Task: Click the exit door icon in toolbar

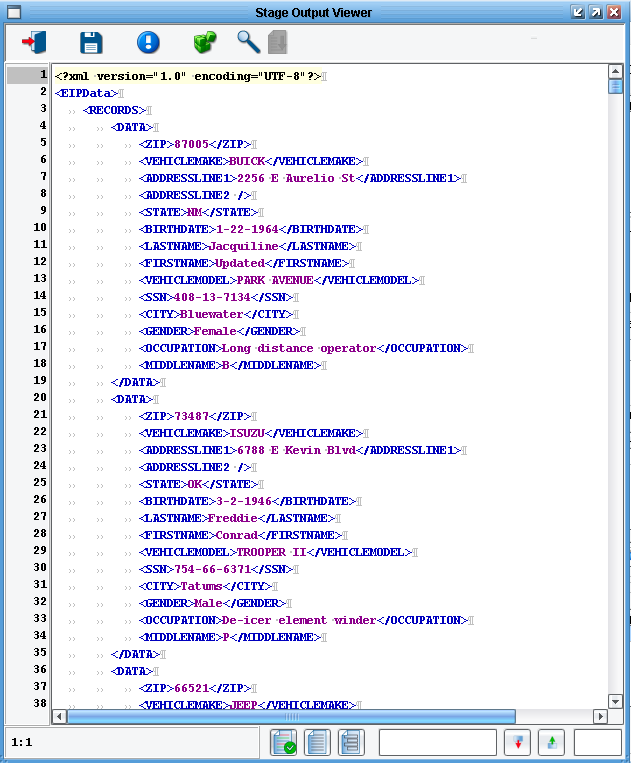Action: tap(33, 42)
